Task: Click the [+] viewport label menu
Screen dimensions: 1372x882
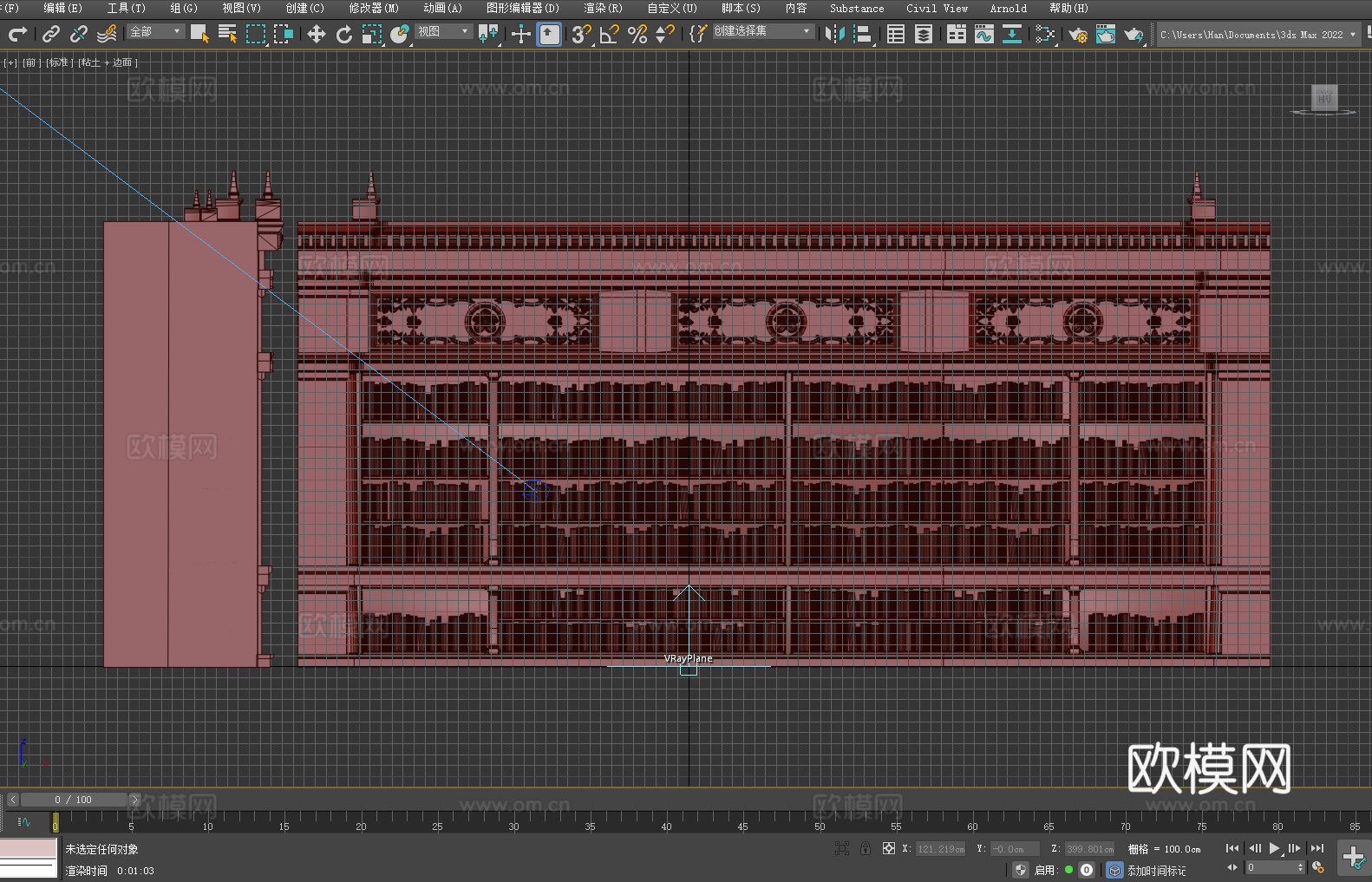Action: pyautogui.click(x=10, y=62)
